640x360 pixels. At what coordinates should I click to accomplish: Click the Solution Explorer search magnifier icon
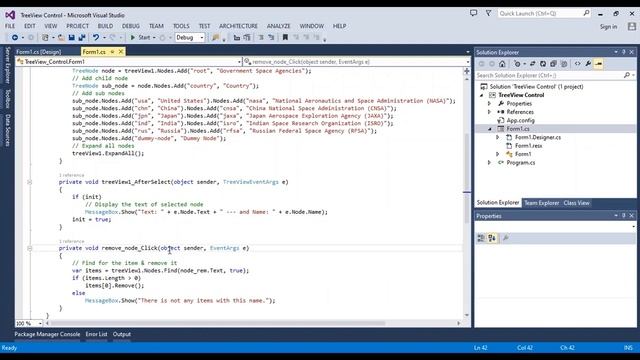(627, 76)
